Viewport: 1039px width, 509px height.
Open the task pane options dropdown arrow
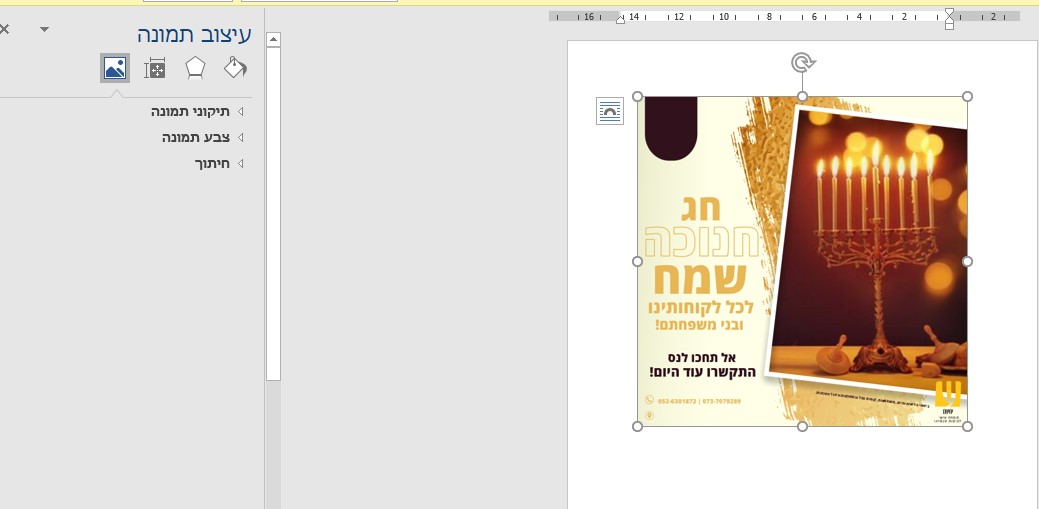point(44,29)
